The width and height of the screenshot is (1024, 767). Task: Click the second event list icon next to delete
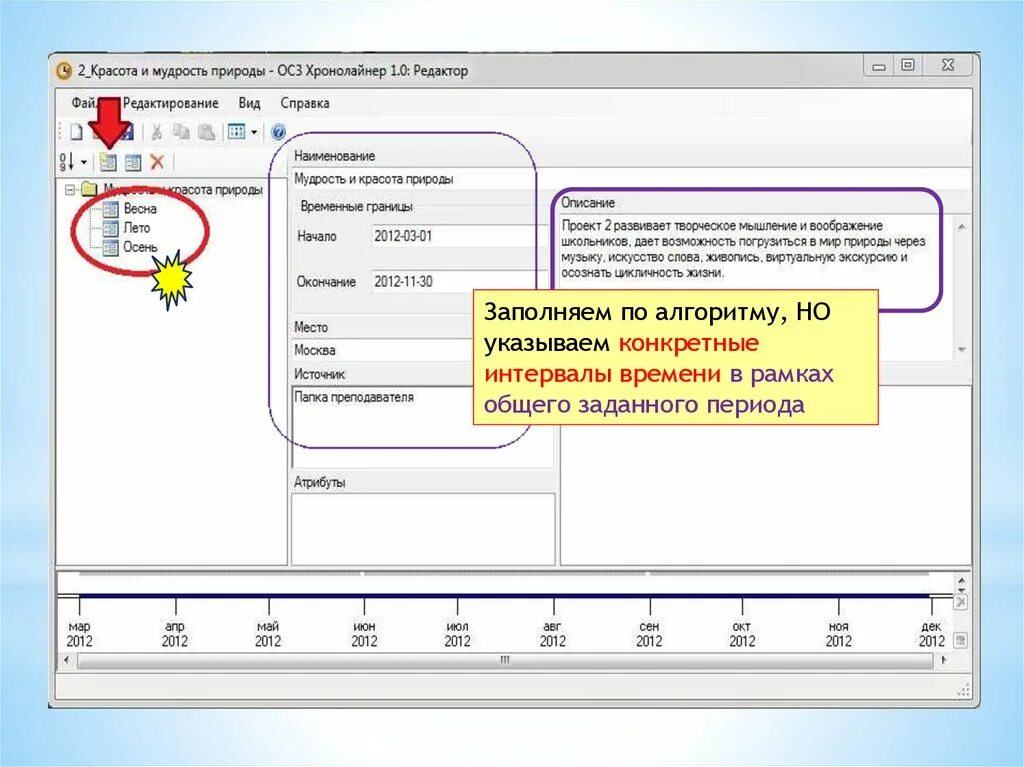click(133, 162)
